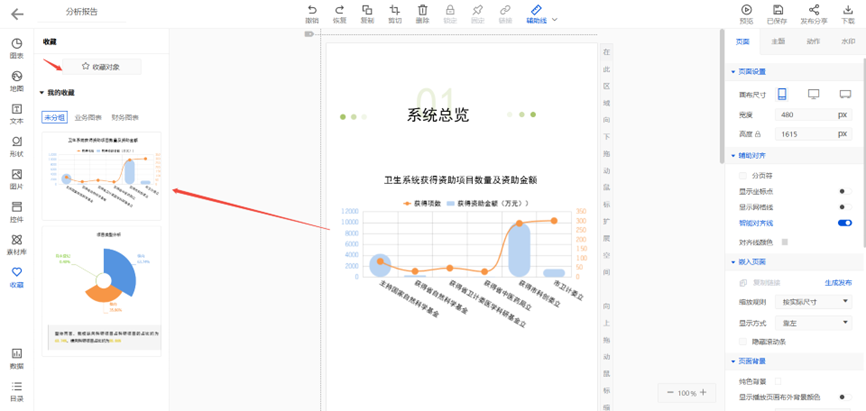Screen dimensions: 866x411
Task: Click the 生成发布 link
Action: (837, 283)
